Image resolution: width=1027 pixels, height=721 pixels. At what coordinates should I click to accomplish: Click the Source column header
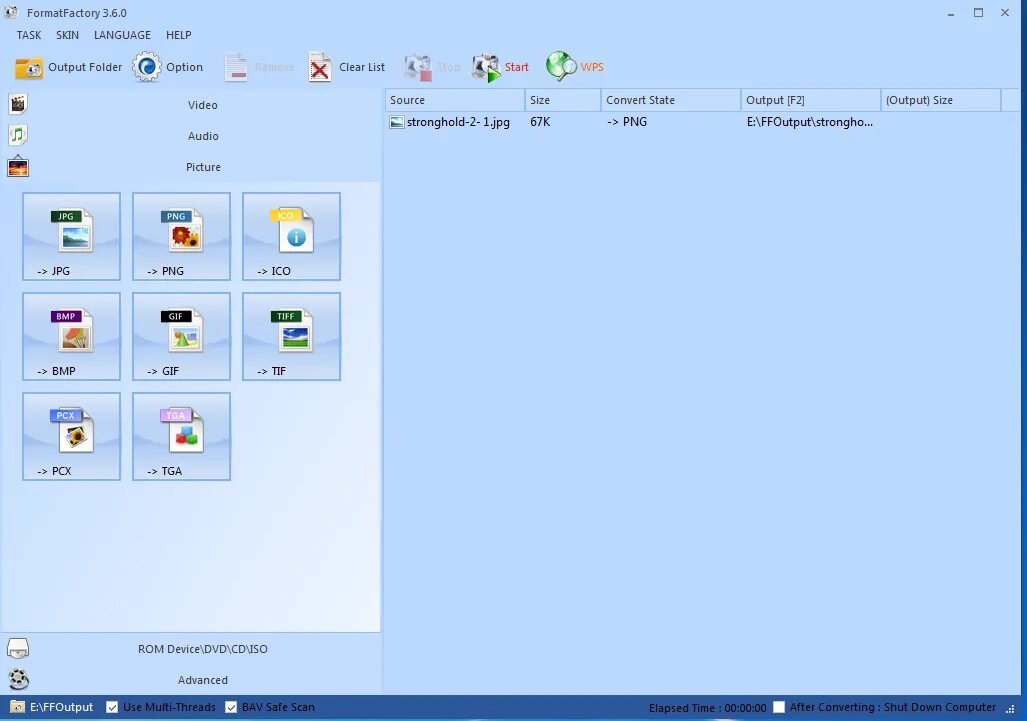click(455, 100)
